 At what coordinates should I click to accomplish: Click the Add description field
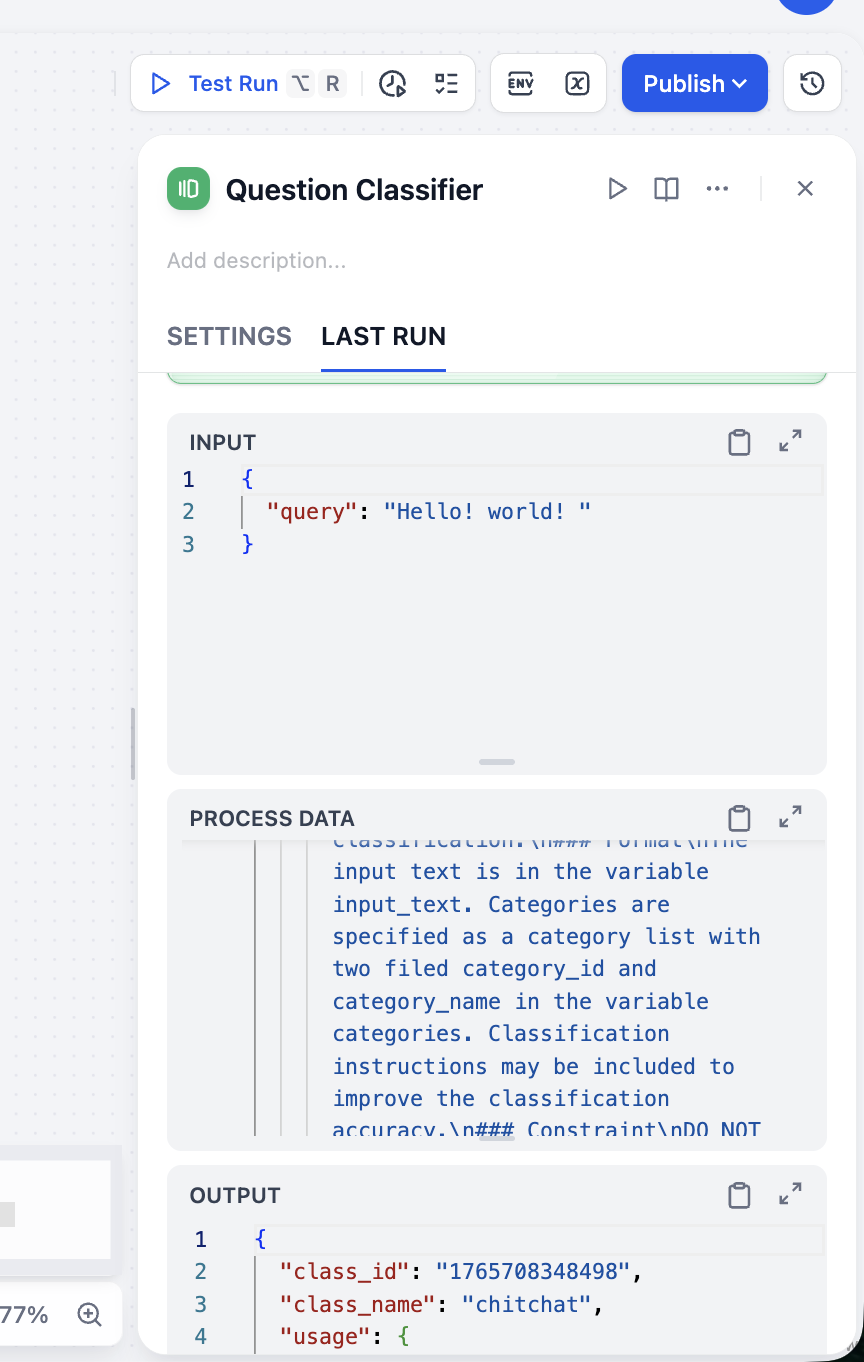tap(257, 261)
